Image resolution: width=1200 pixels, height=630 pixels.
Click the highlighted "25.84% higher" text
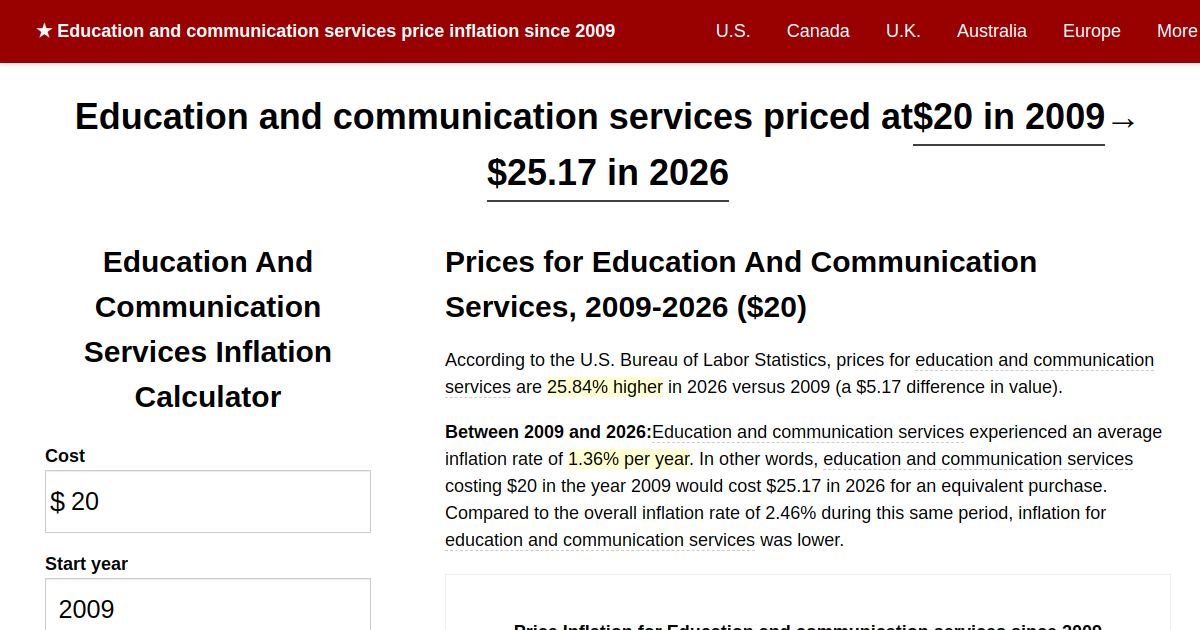pos(604,386)
